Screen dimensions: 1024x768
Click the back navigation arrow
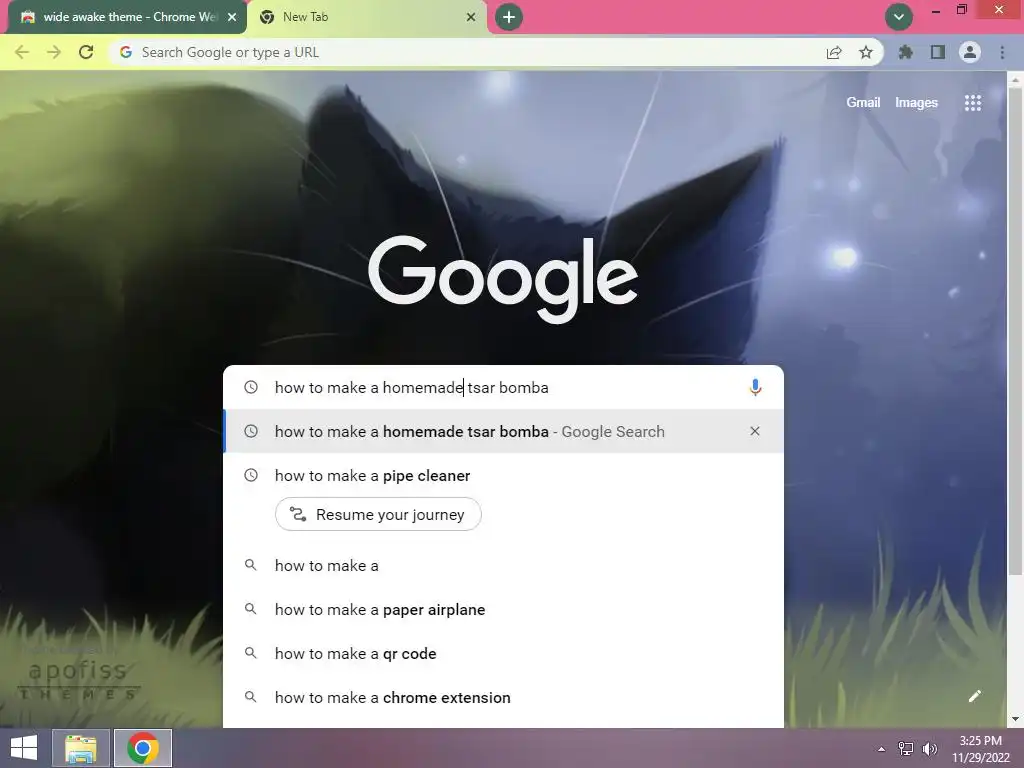pos(22,52)
